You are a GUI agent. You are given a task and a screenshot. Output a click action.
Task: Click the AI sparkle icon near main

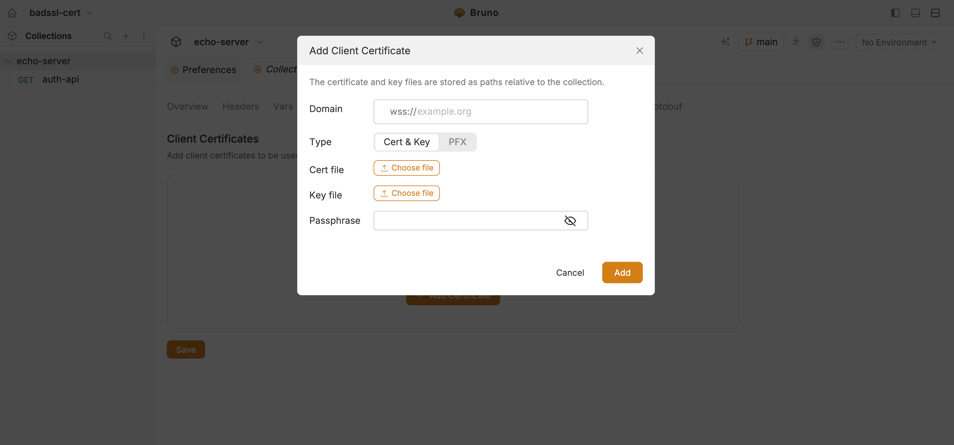[x=725, y=42]
